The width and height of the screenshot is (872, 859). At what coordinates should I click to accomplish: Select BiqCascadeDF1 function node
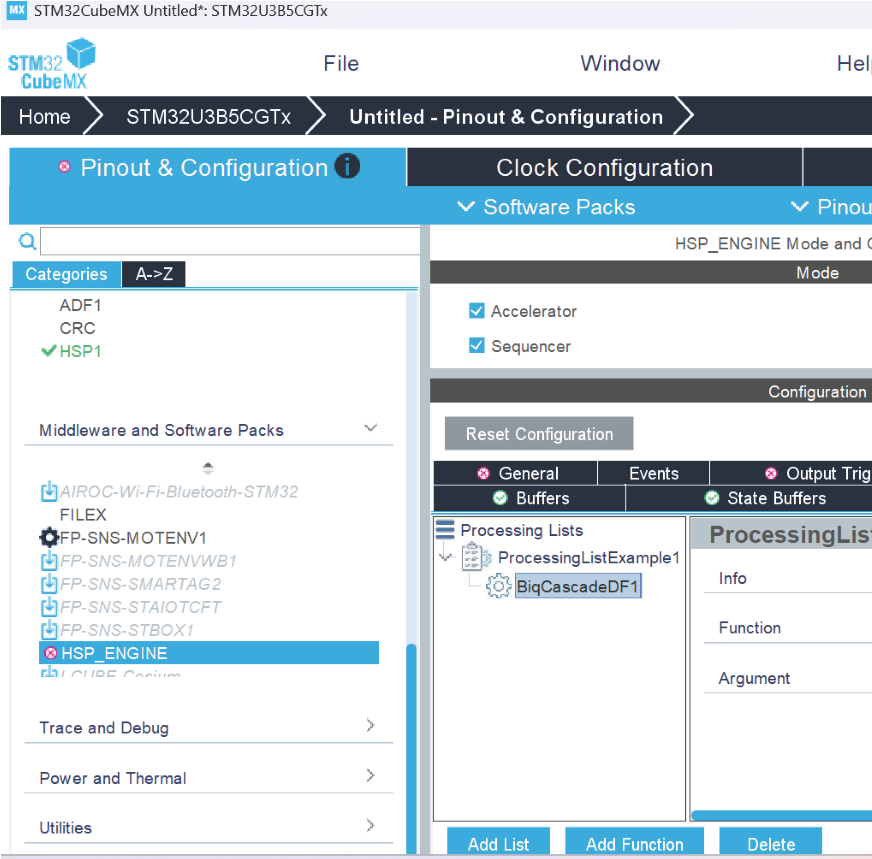pyautogui.click(x=578, y=587)
